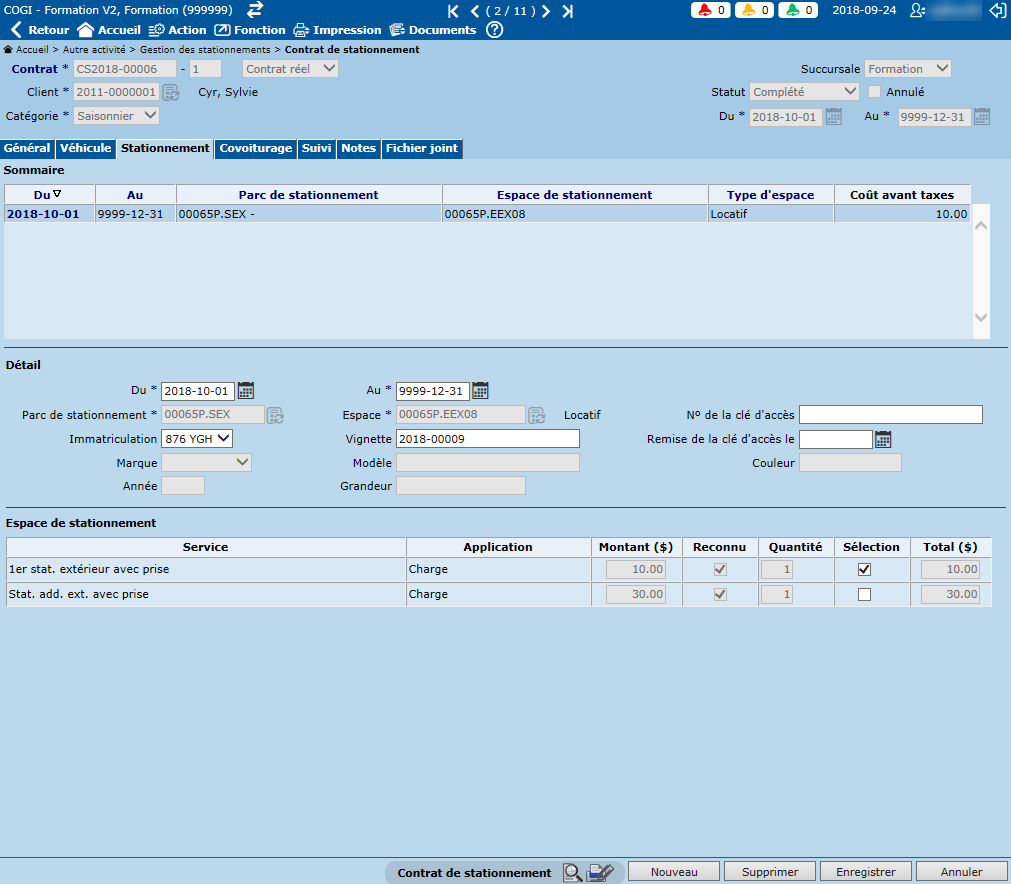Expand the Statut dropdown
This screenshot has width=1011, height=884.
pyautogui.click(x=804, y=92)
